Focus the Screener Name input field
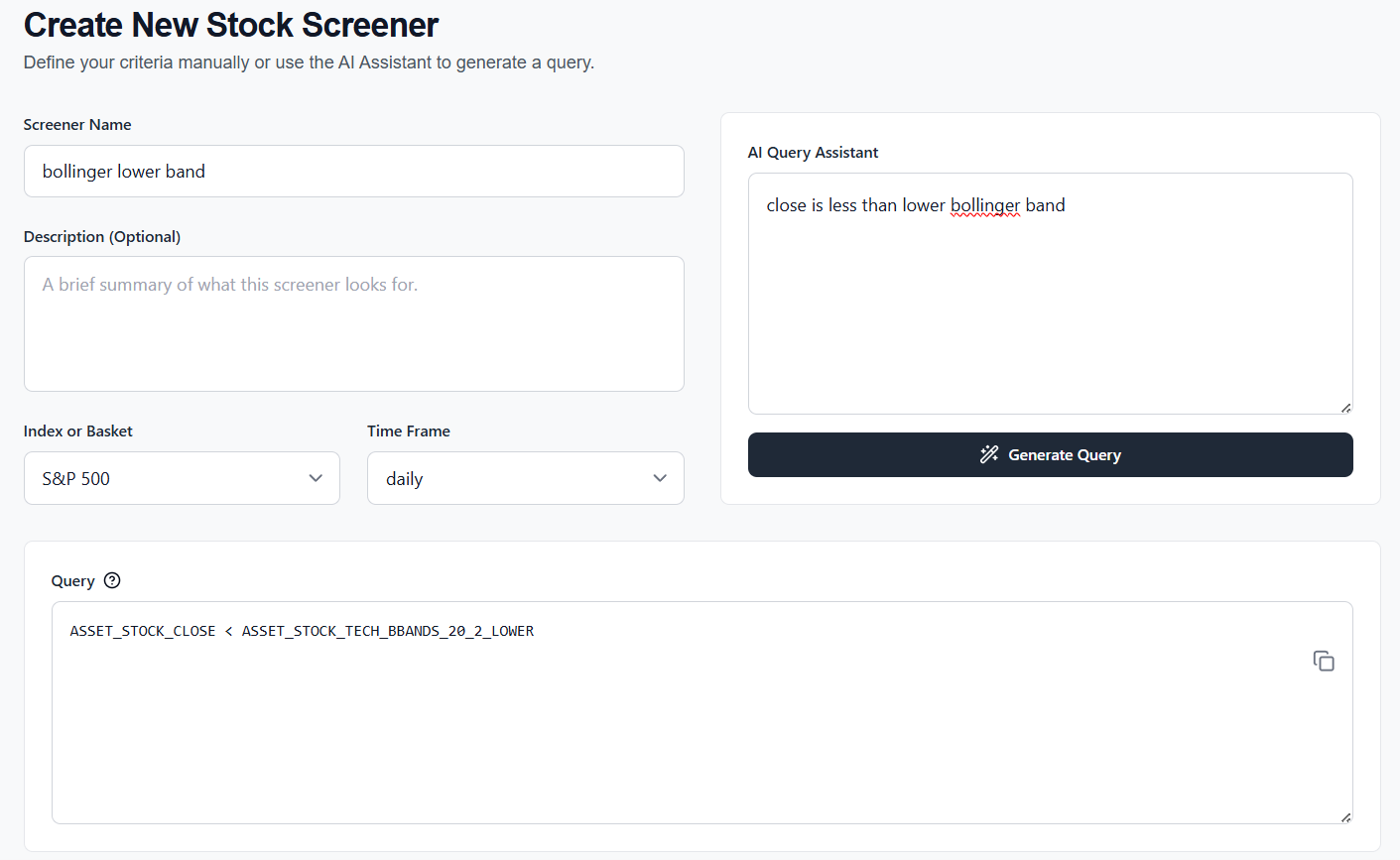 [354, 172]
